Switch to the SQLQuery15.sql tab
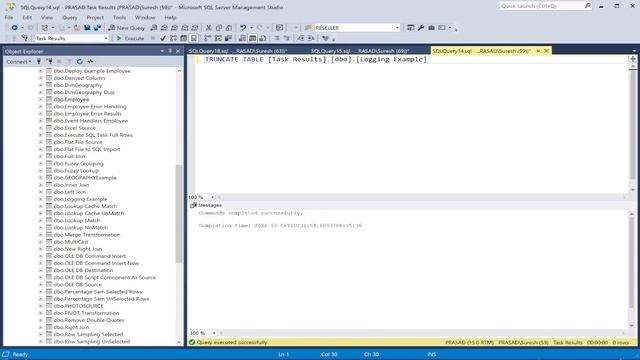The width and height of the screenshot is (640, 360). click(360, 51)
